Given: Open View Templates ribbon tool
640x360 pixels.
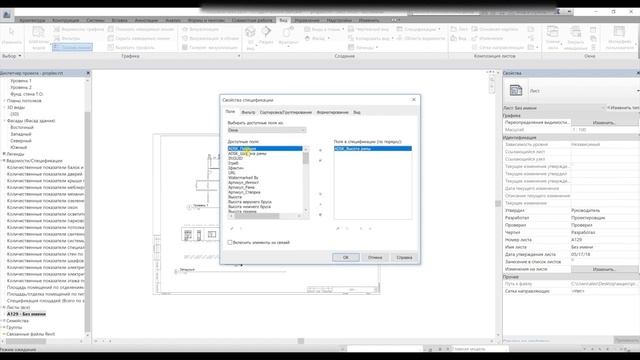Looking at the screenshot, I should [39, 38].
